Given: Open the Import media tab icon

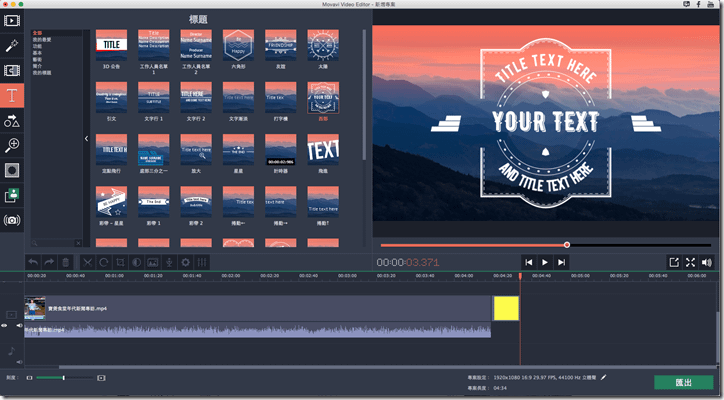Looking at the screenshot, I should pos(12,21).
